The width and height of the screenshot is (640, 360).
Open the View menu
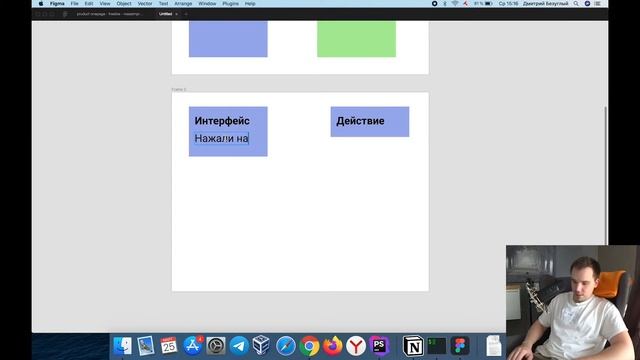tap(105, 4)
